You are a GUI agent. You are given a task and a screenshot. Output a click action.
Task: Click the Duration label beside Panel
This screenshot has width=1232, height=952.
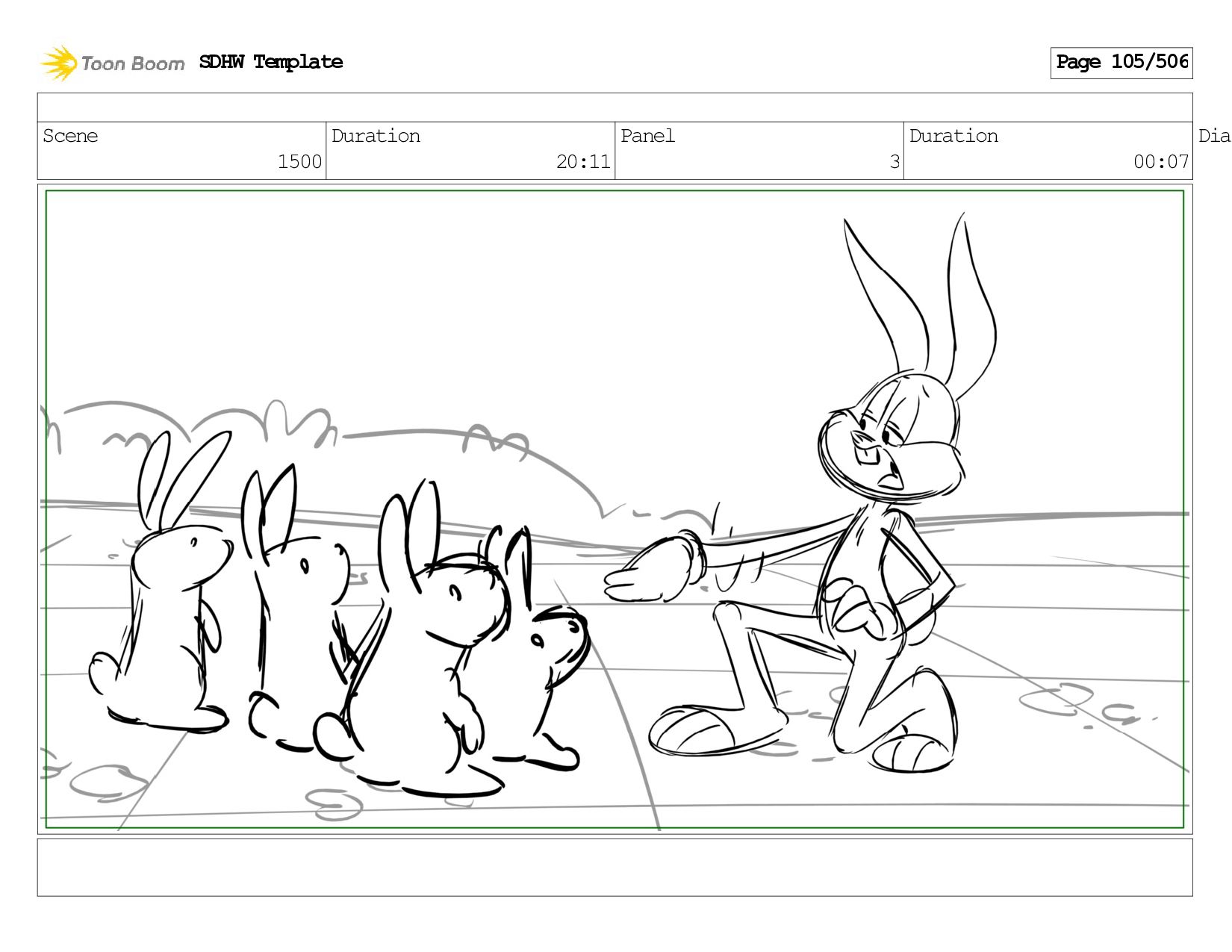(953, 136)
